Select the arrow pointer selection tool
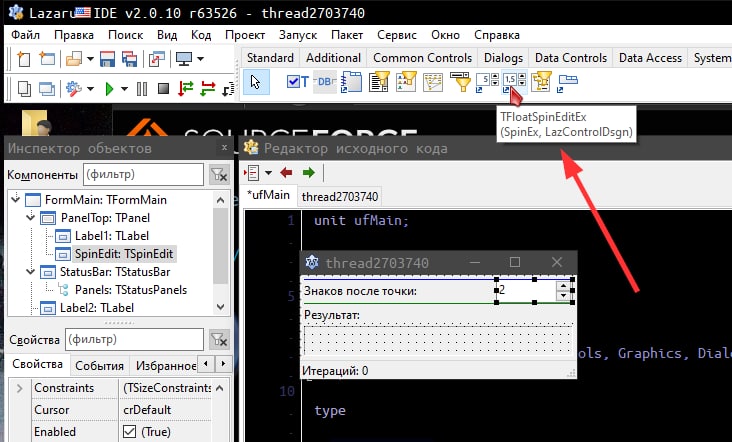The width and height of the screenshot is (732, 442). pos(256,82)
